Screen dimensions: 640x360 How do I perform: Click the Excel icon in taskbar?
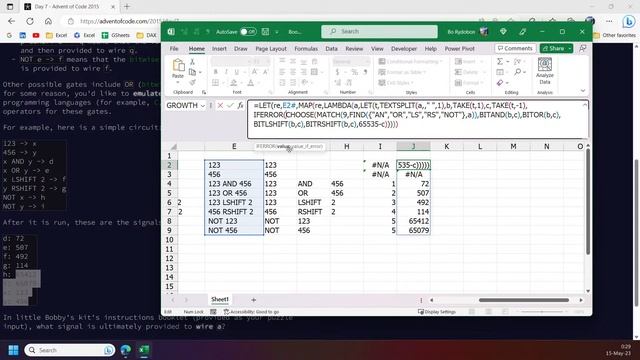[144, 350]
